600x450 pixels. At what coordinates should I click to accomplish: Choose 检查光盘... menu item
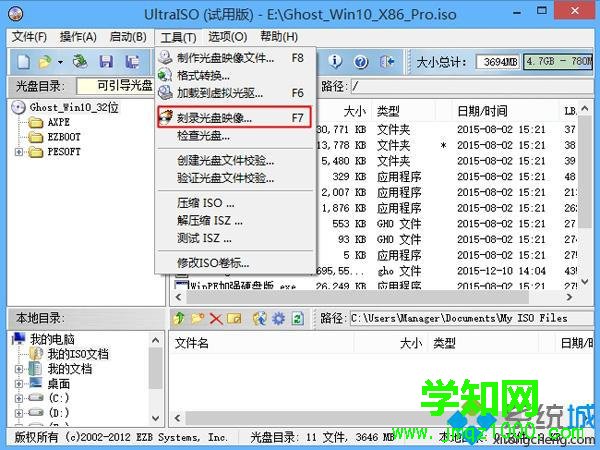235,135
